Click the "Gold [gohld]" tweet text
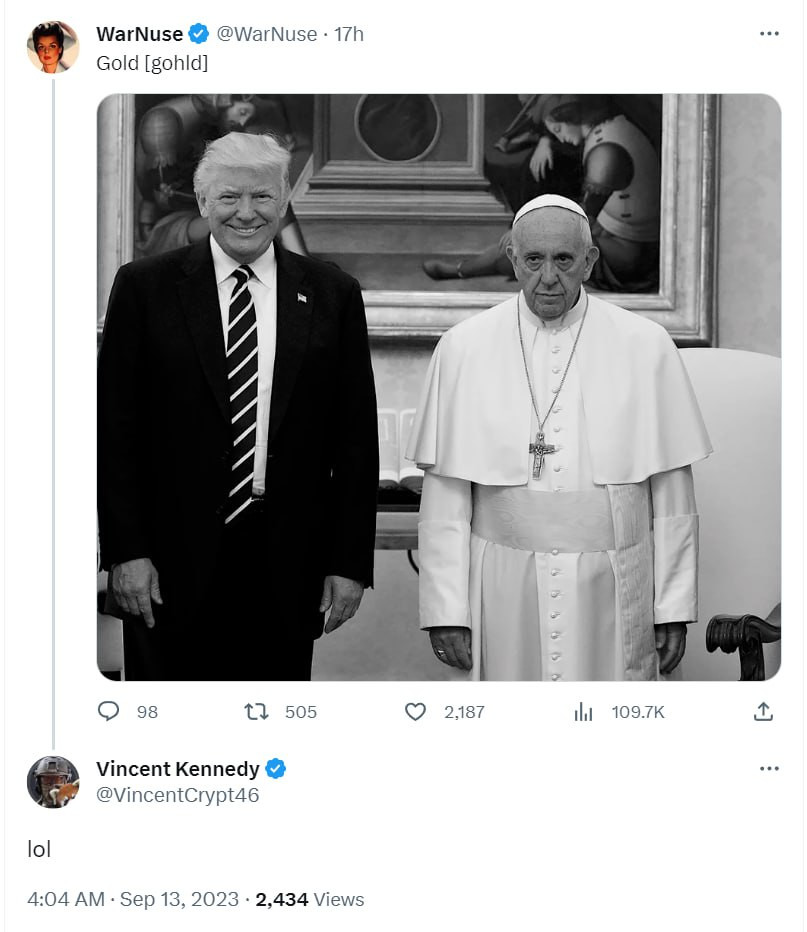Image resolution: width=807 pixels, height=932 pixels. (152, 62)
